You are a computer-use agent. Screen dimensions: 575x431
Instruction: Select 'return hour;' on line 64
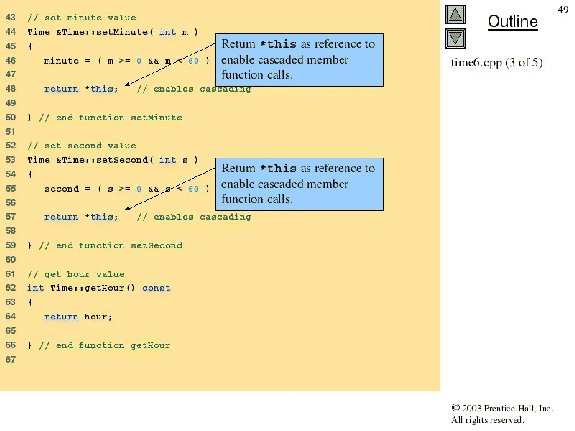(x=78, y=317)
